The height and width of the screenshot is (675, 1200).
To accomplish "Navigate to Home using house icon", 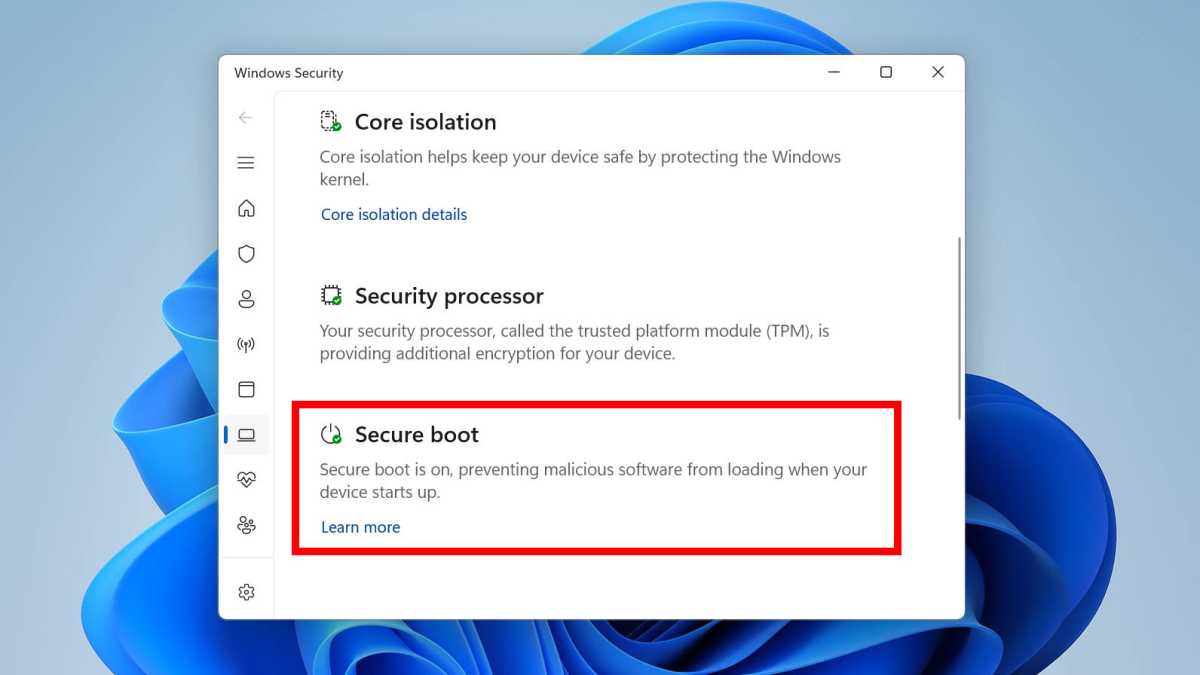I will point(246,208).
